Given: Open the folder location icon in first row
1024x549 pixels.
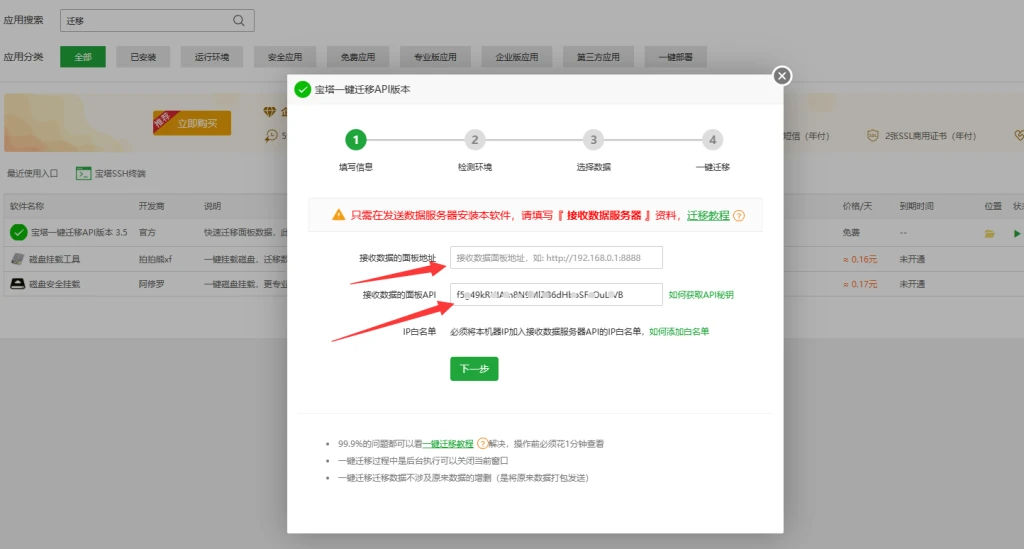Looking at the screenshot, I should 989,233.
